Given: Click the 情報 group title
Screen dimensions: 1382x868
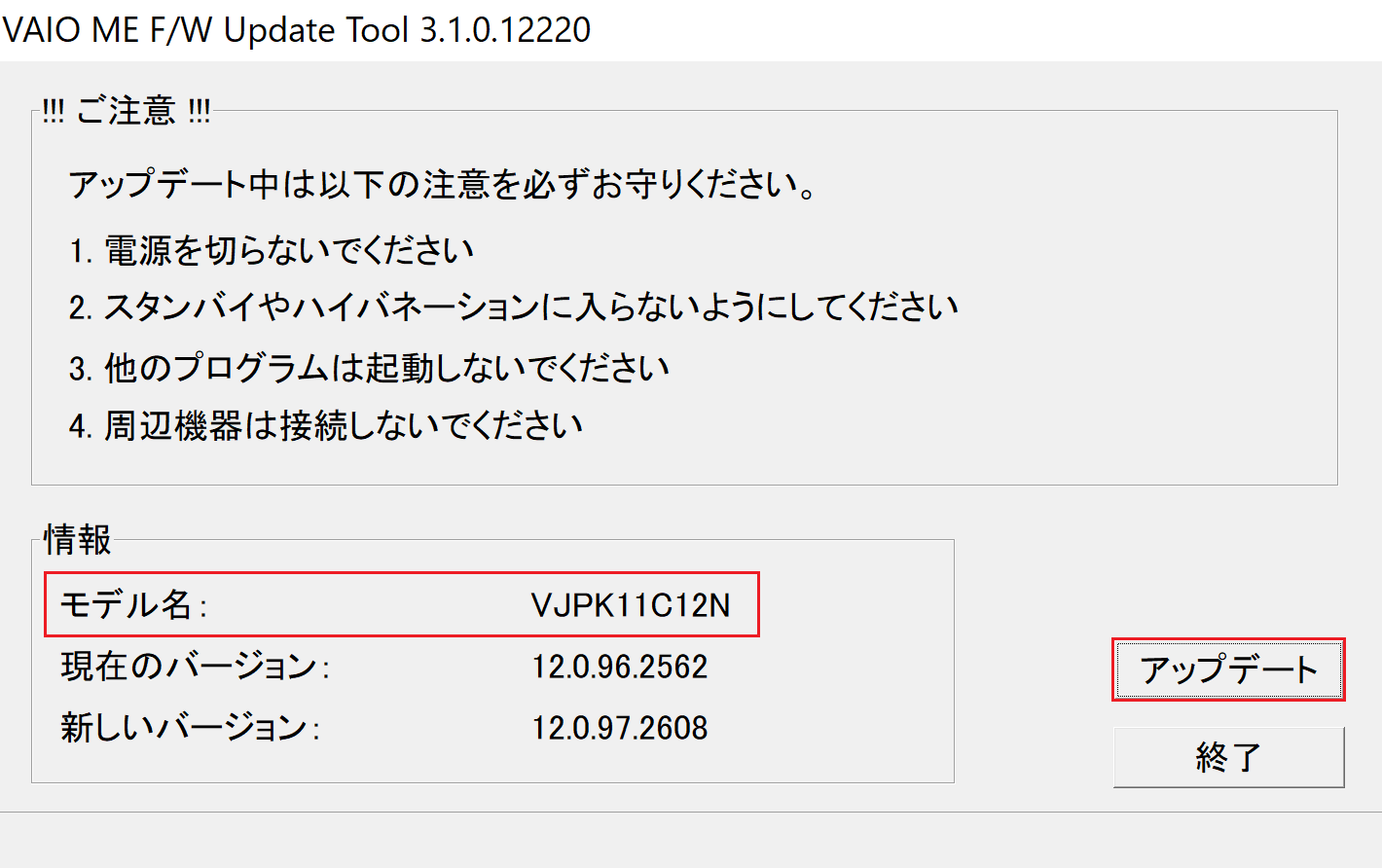Looking at the screenshot, I should 78,539.
